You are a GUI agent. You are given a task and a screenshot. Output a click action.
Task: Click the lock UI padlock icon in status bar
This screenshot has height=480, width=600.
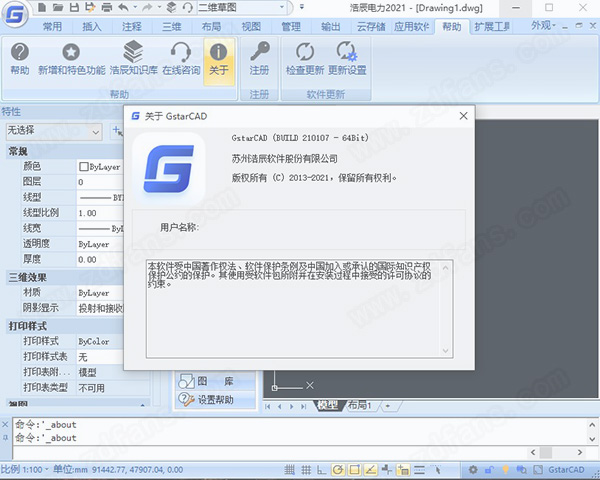[489, 470]
